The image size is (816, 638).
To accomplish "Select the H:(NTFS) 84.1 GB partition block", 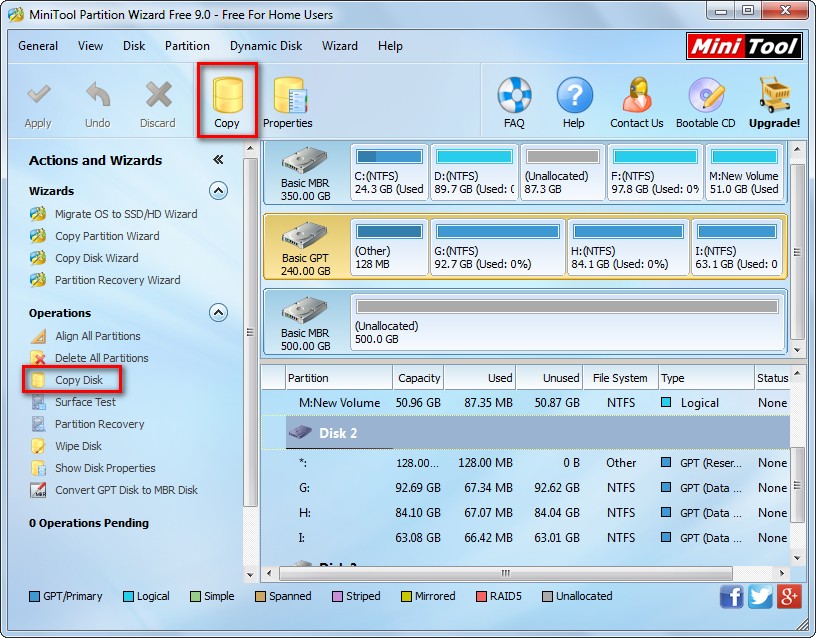I will pos(628,247).
